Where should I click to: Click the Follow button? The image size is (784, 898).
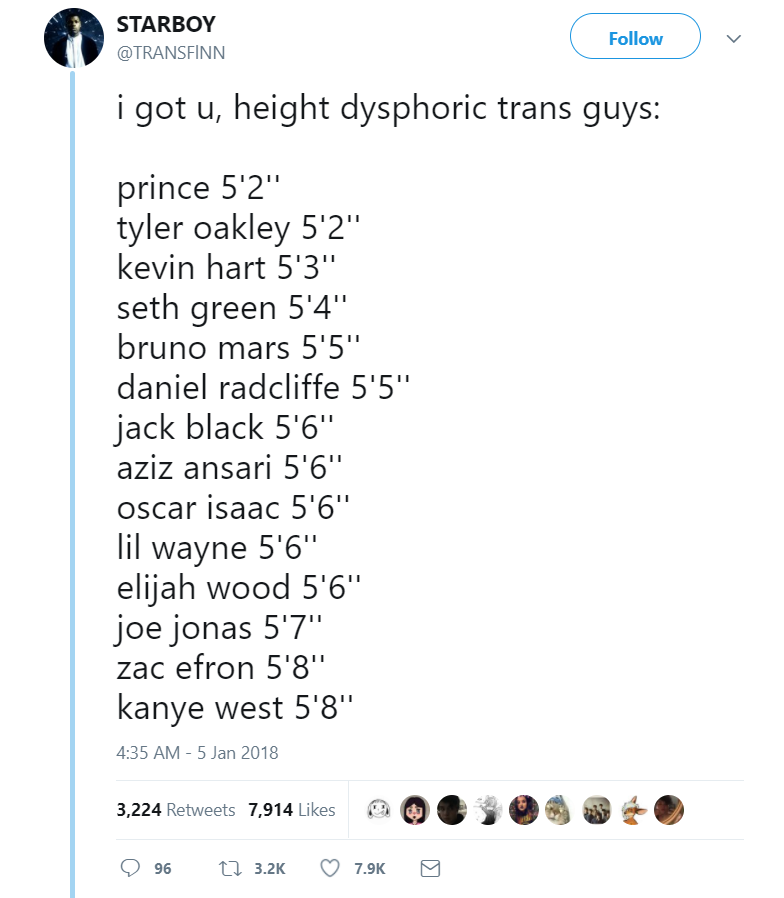pyautogui.click(x=635, y=39)
